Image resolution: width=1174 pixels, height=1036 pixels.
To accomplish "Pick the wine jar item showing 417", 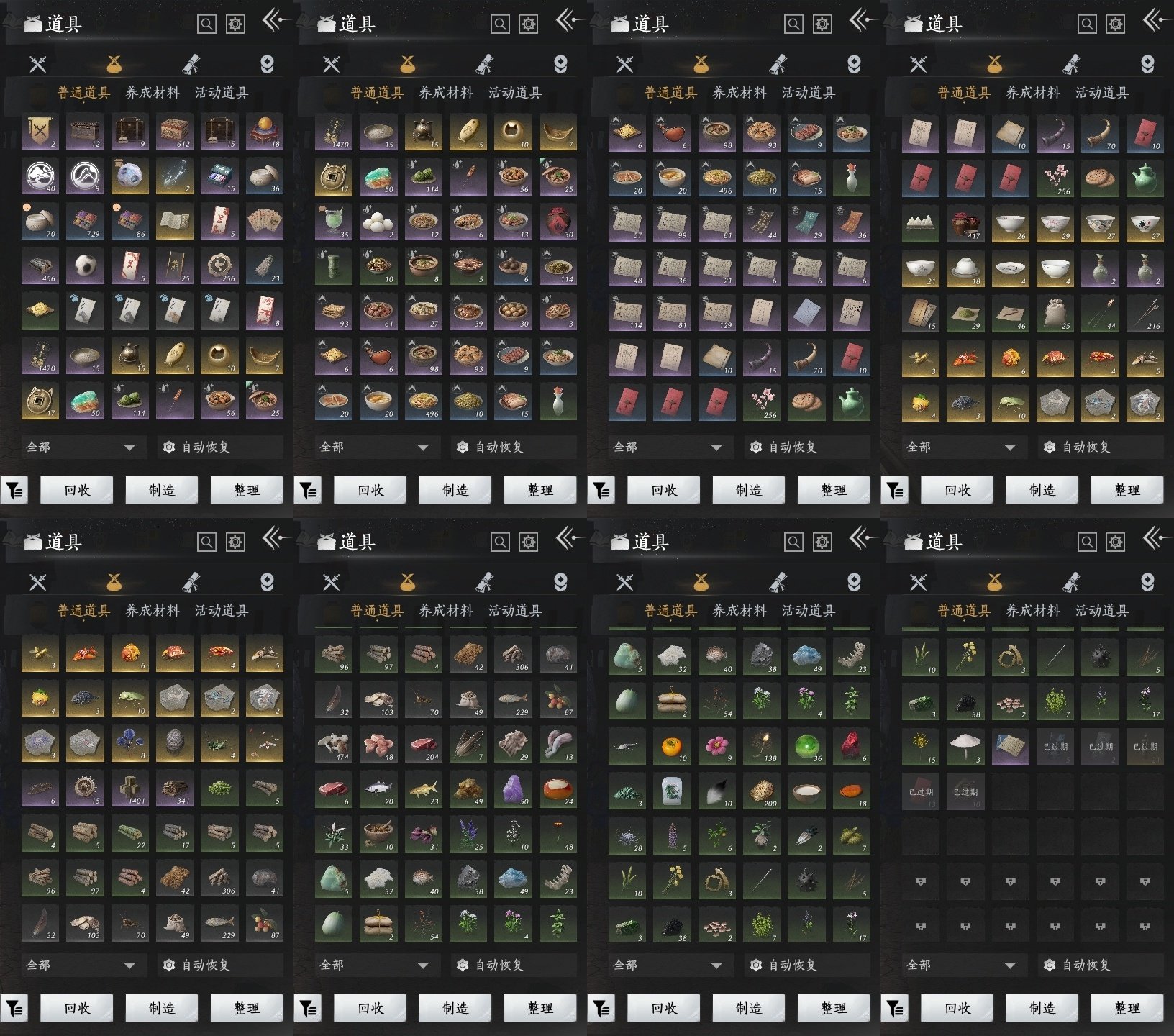I will click(965, 224).
